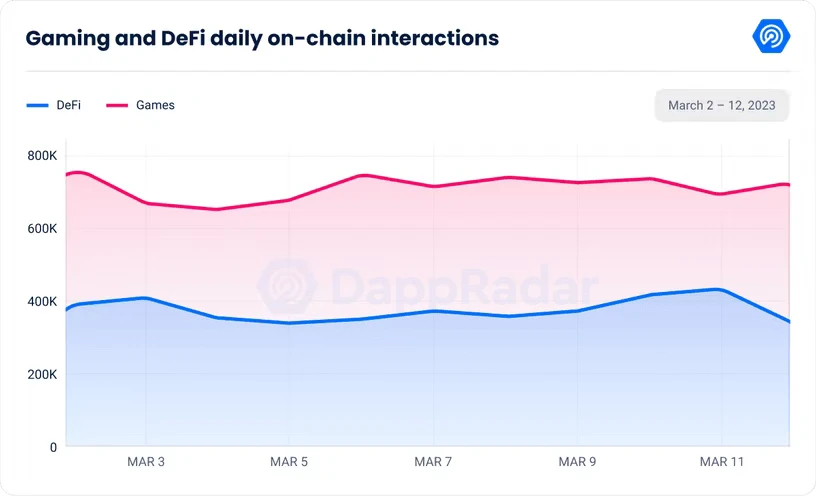Image resolution: width=816 pixels, height=496 pixels.
Task: Select the MAR 11 x-axis label
Action: pos(722,462)
